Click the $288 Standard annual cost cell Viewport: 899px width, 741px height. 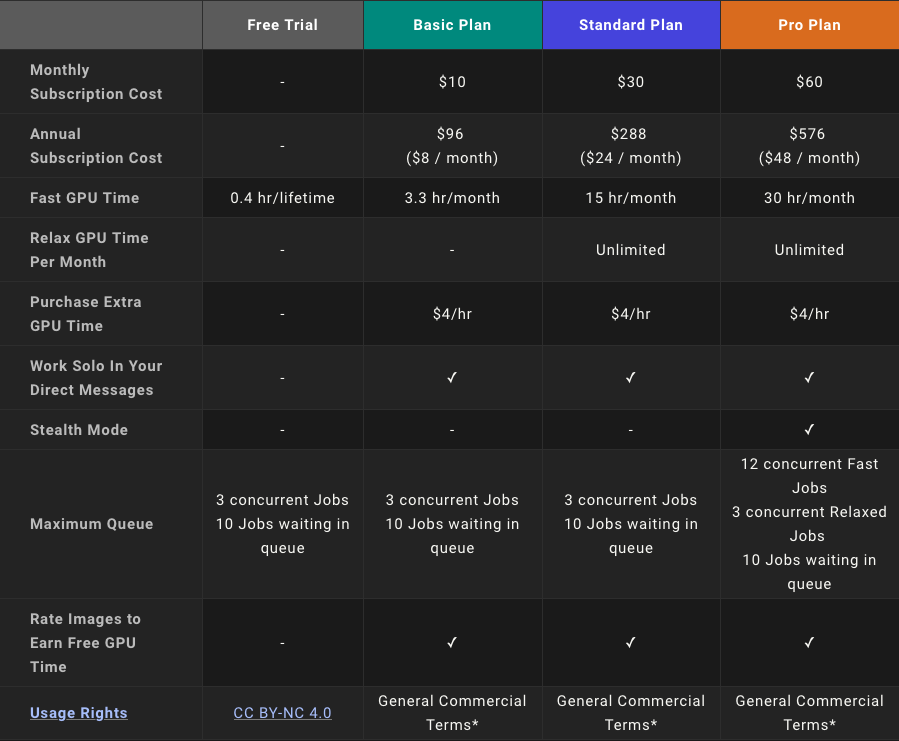pyautogui.click(x=631, y=146)
